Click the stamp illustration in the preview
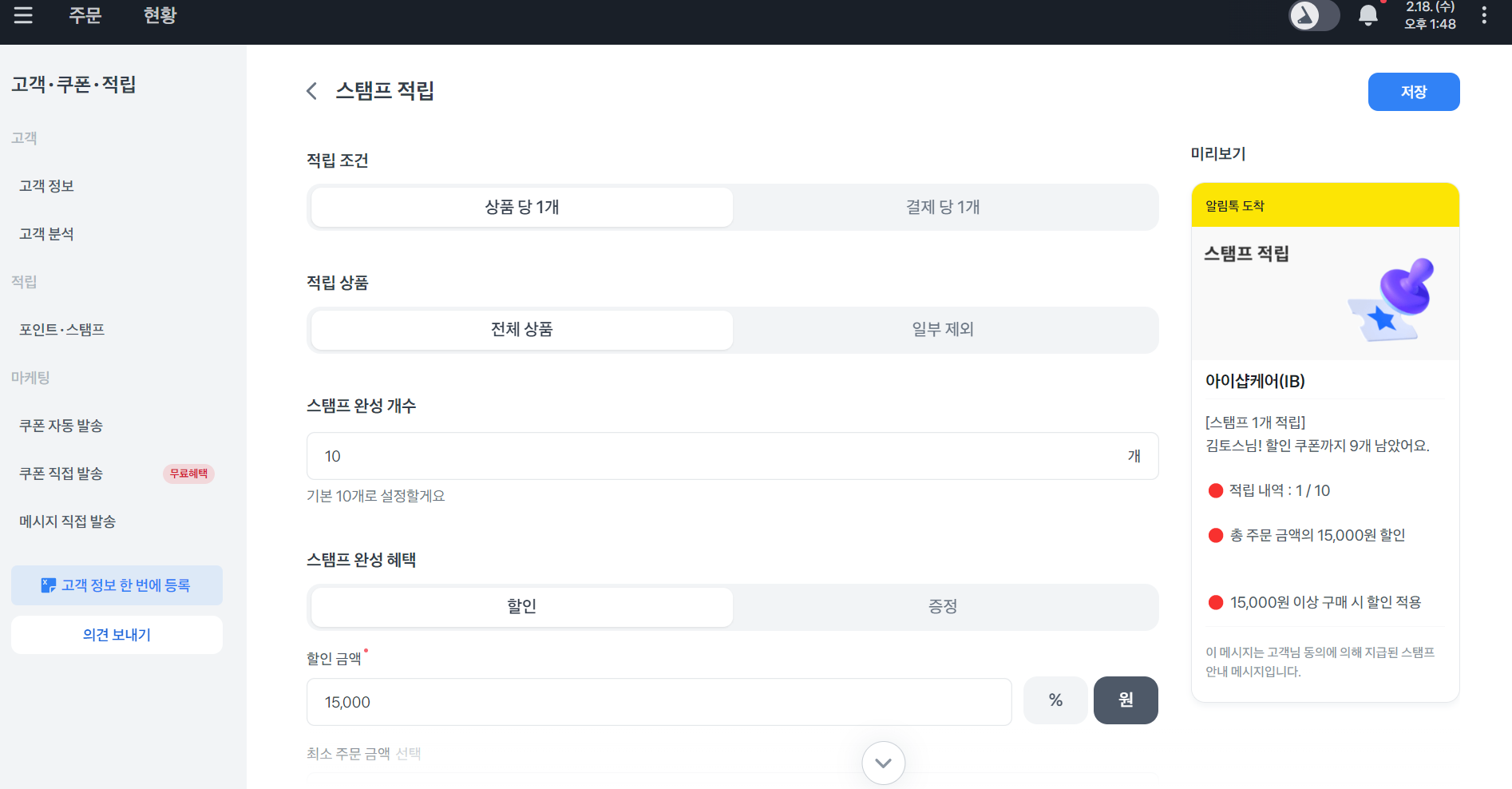Screen dimensions: 1512x789 [1392, 299]
